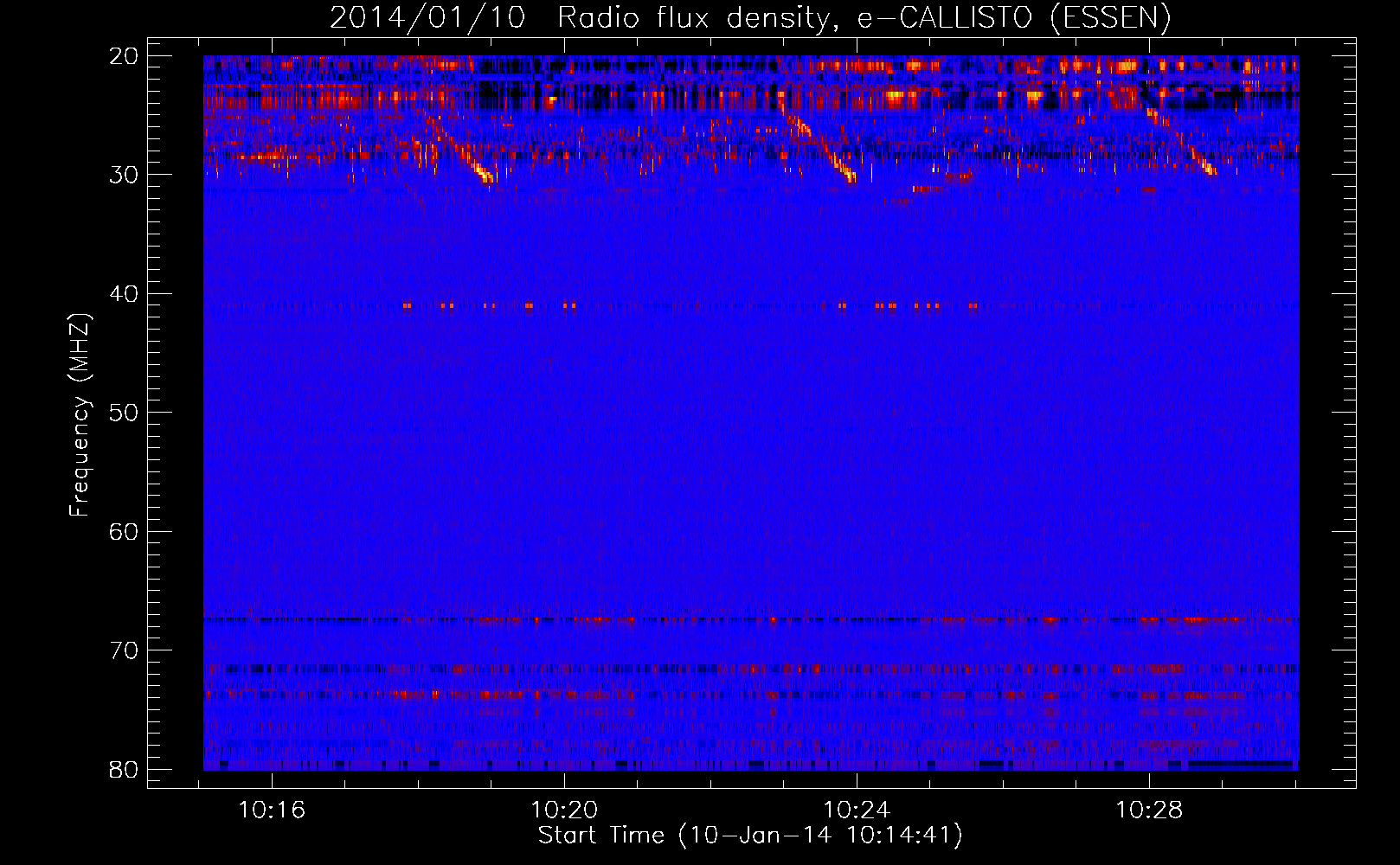Click the Start Time axis label
This screenshot has height=865, width=1400.
(x=750, y=836)
